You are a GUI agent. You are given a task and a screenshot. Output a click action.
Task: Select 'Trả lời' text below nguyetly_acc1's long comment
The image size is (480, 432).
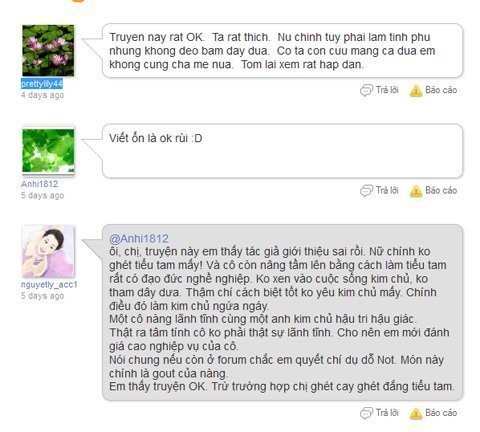point(387,413)
